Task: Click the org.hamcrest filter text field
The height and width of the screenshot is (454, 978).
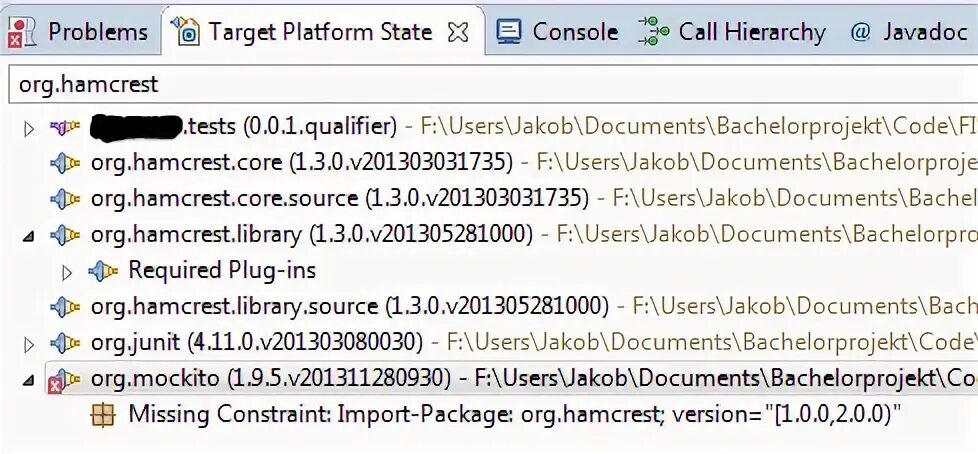Action: (x=493, y=84)
